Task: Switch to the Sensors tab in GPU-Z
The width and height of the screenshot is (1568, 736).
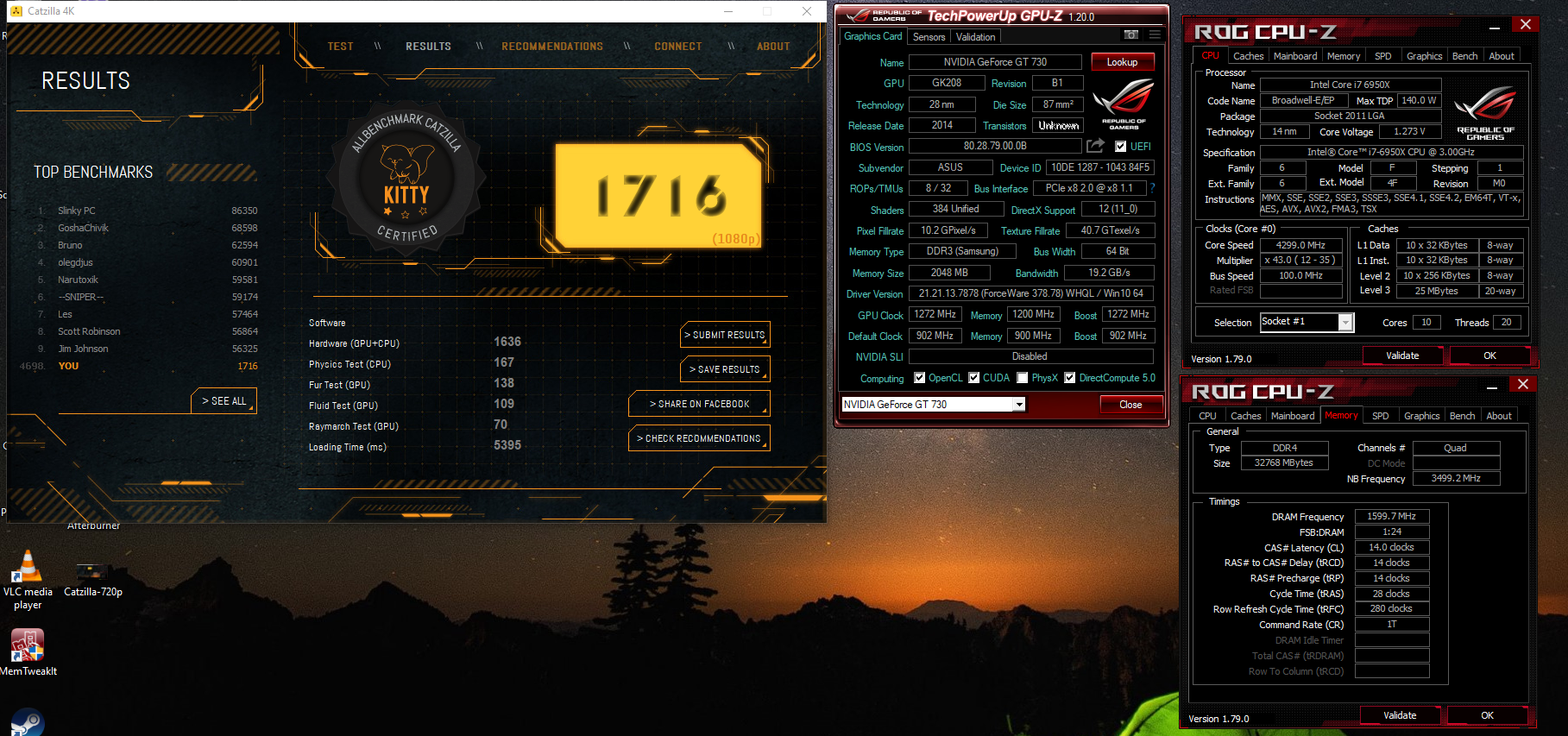Action: (x=929, y=37)
